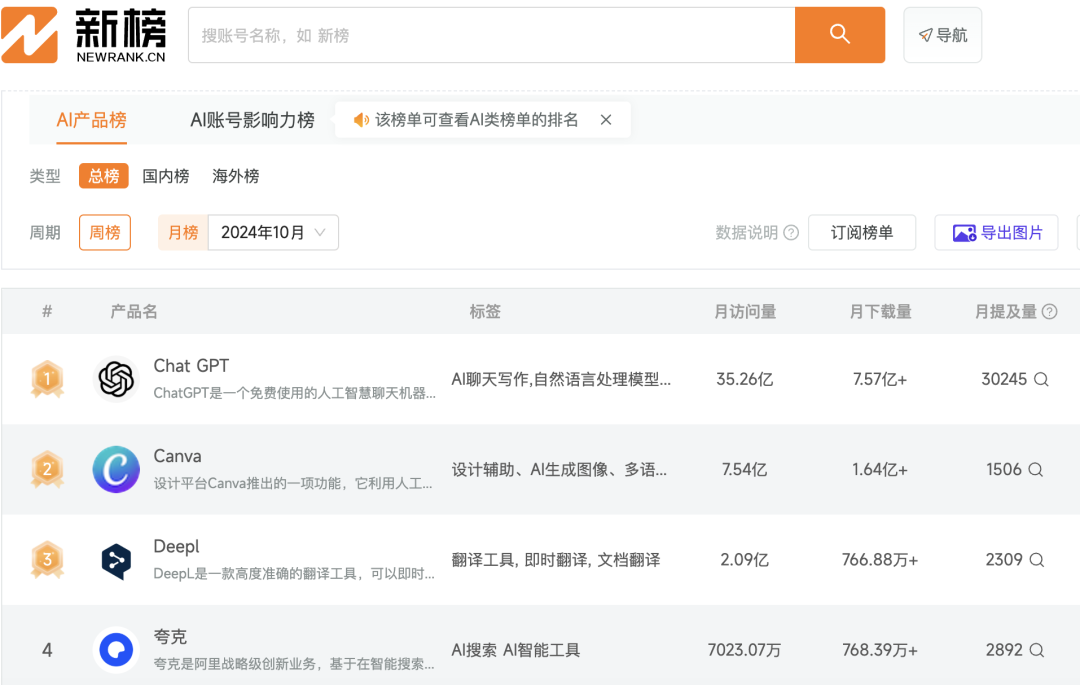1080x685 pixels.
Task: Click 夸克's 7023.07万 visits value
Action: click(745, 650)
